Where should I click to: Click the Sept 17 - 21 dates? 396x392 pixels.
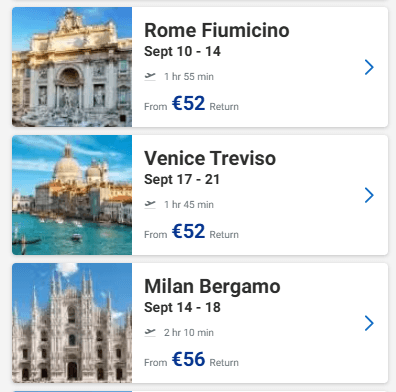pyautogui.click(x=182, y=180)
